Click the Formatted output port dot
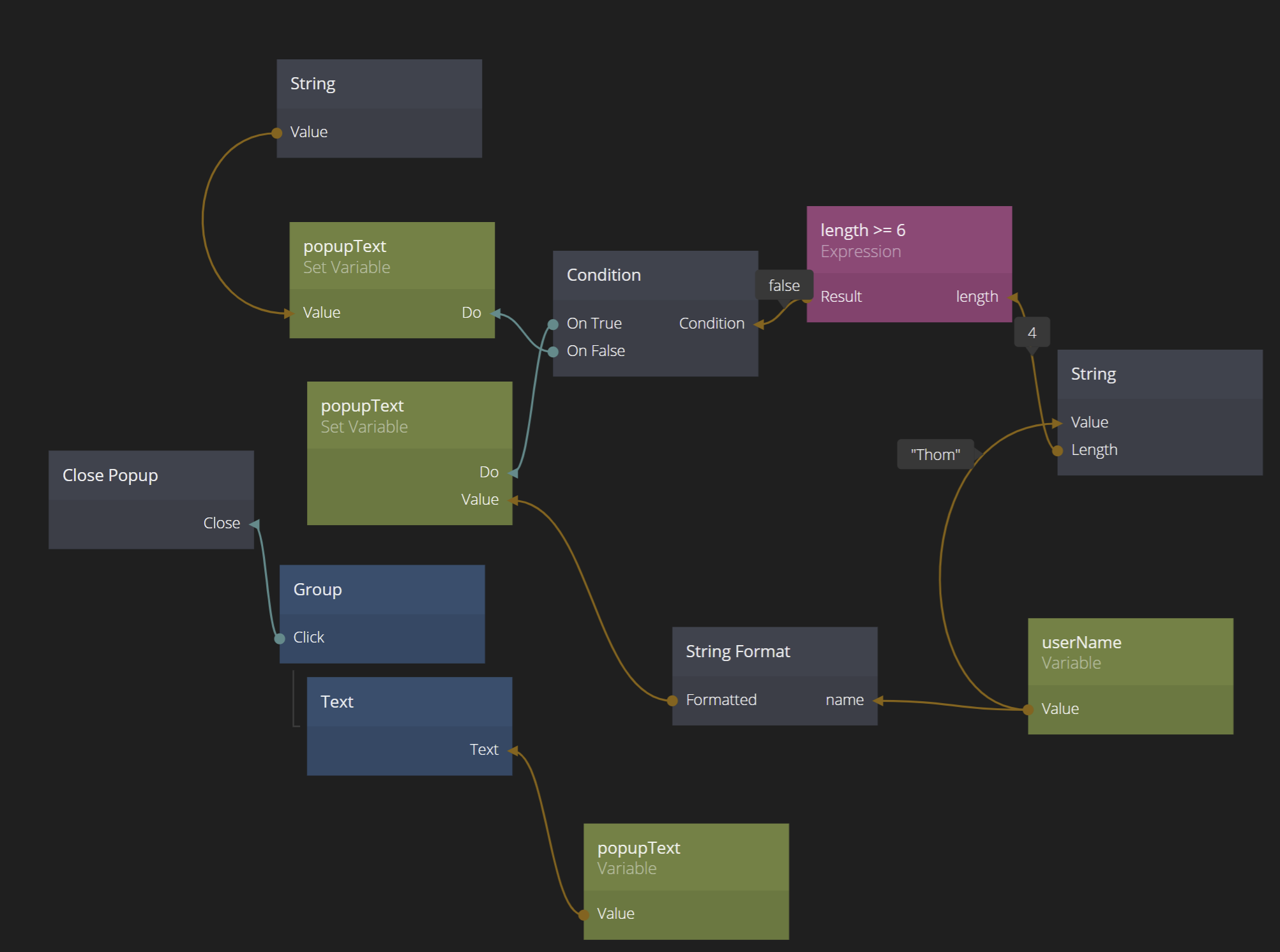 [672, 701]
